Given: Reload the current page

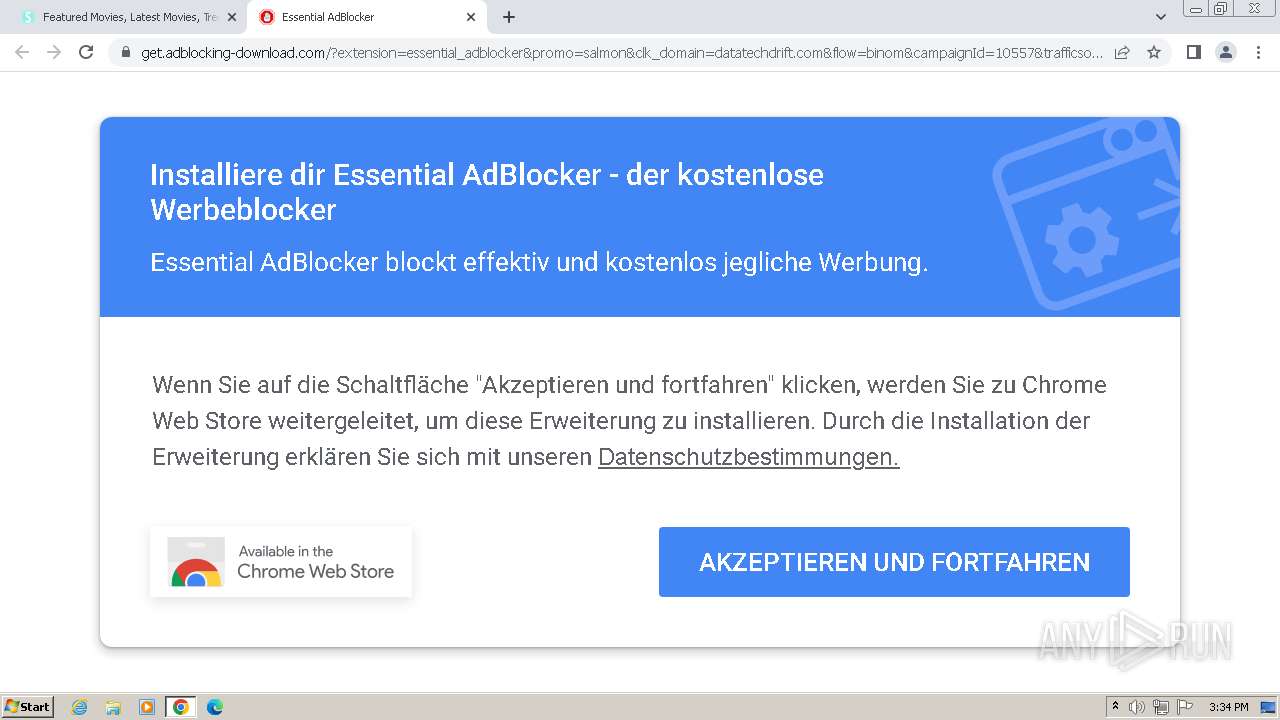Looking at the screenshot, I should 86,52.
